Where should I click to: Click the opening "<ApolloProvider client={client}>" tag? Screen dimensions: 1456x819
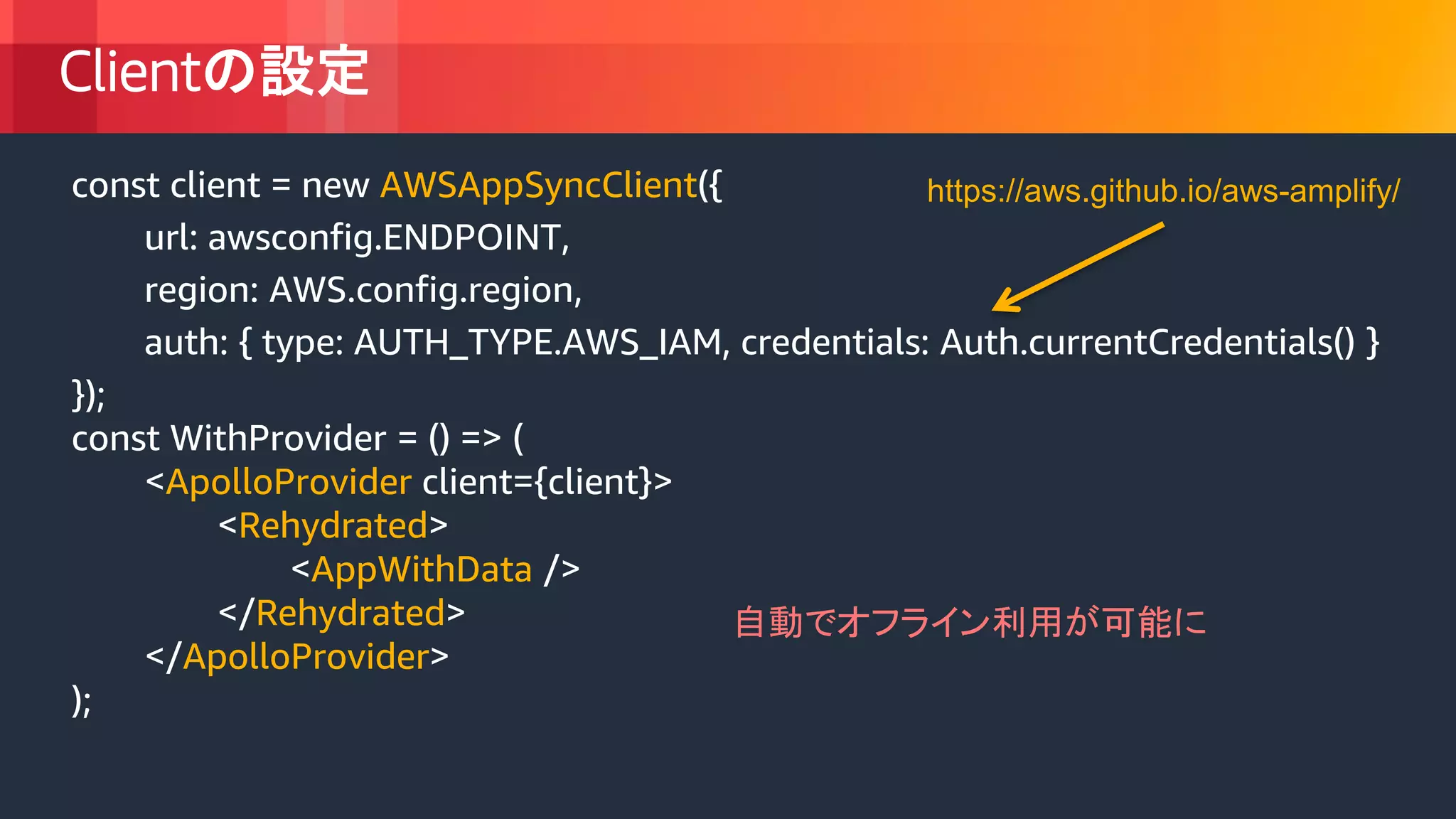click(408, 482)
